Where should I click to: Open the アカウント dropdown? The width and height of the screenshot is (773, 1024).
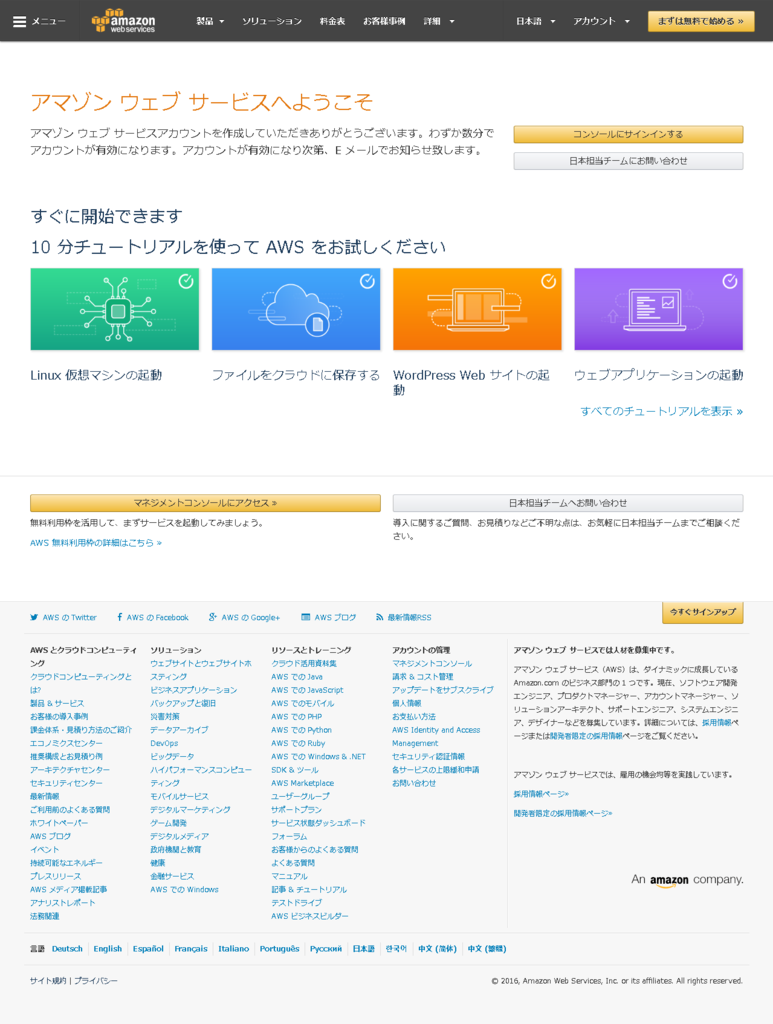(601, 21)
